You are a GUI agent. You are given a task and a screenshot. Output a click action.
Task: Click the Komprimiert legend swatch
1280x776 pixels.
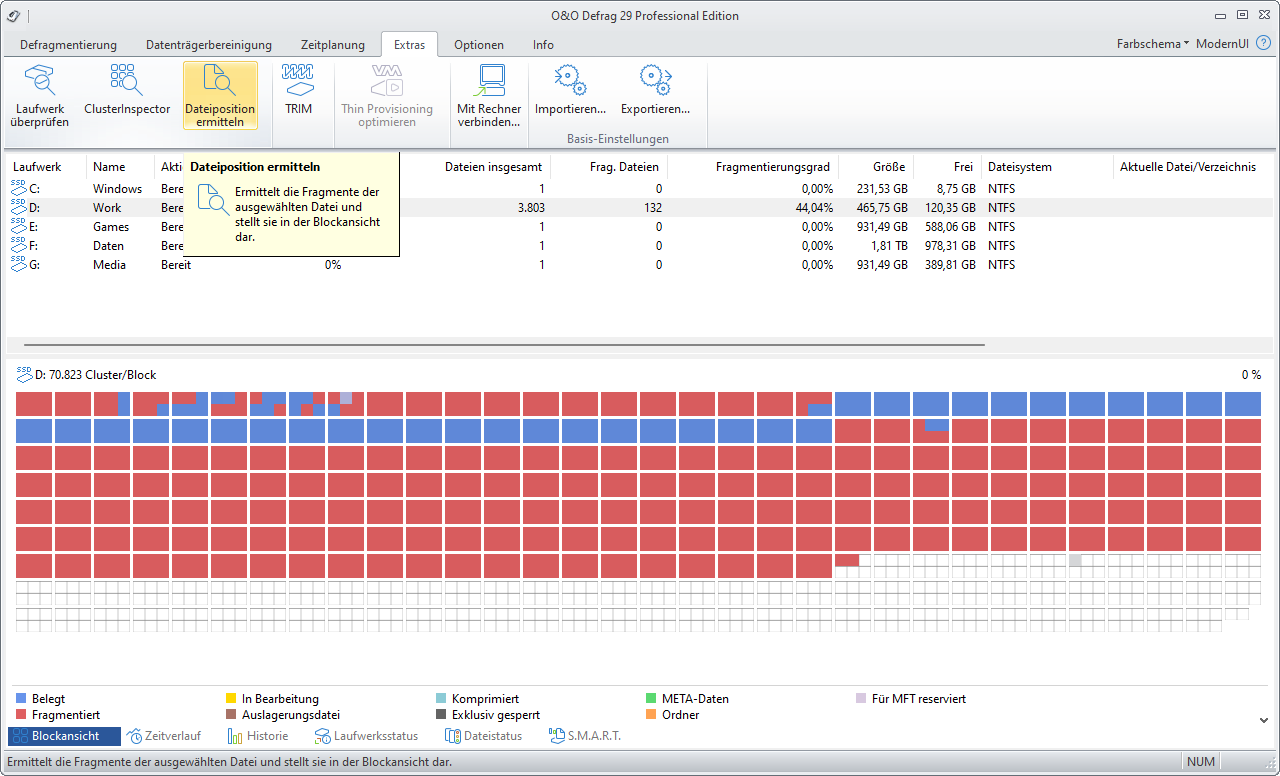coord(442,699)
